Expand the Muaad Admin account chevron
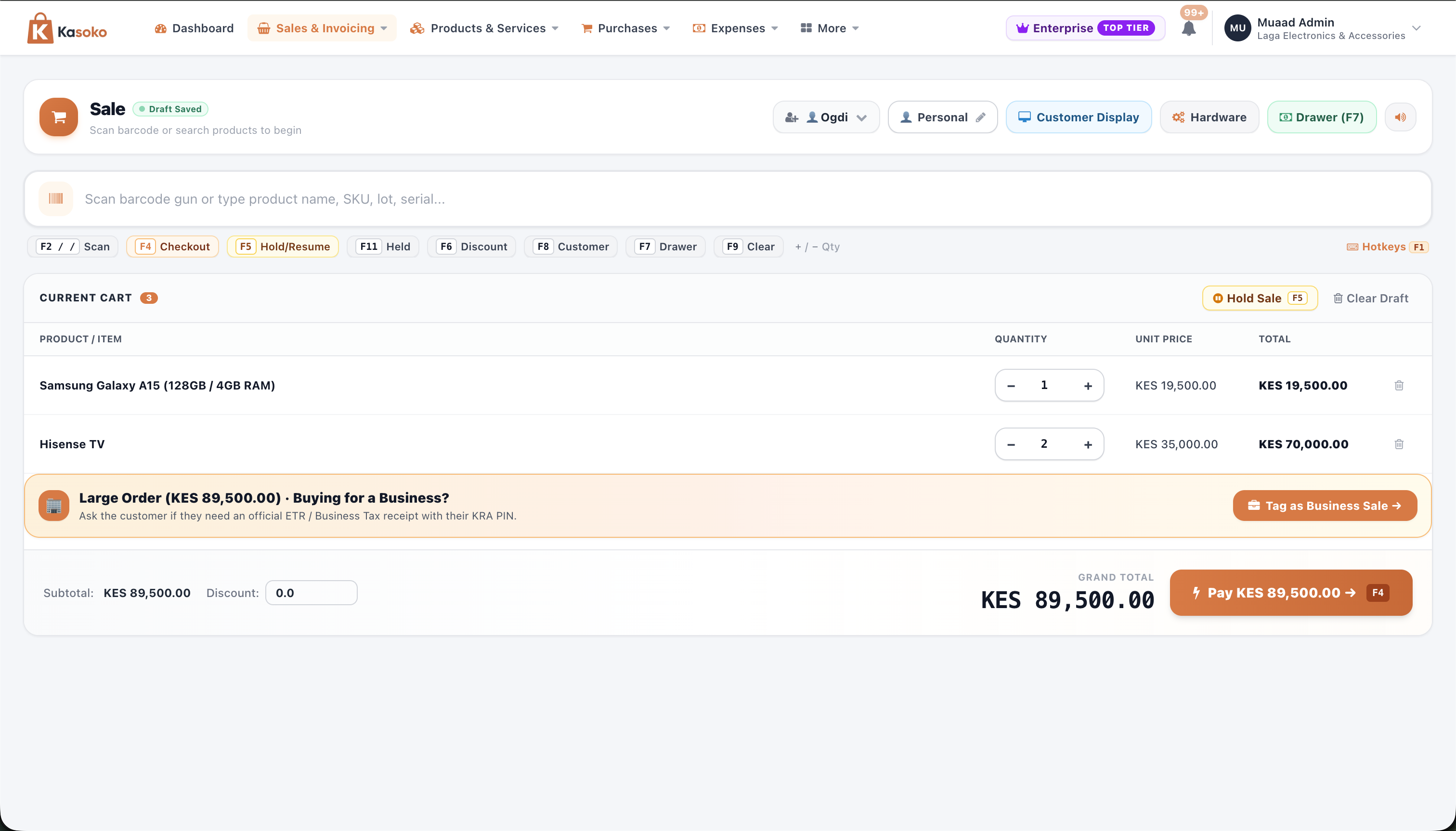 [1416, 28]
